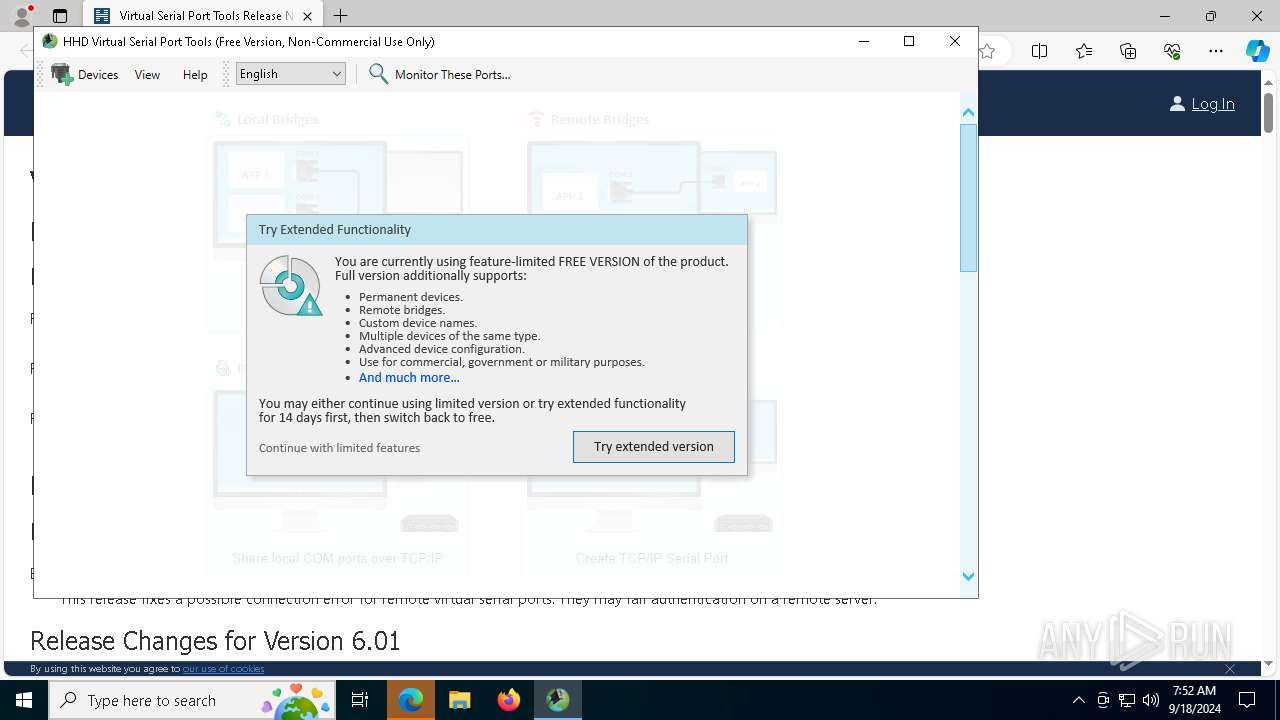Open Microsoft Edge from taskbar
Screen dimensions: 1280x720
[x=411, y=700]
